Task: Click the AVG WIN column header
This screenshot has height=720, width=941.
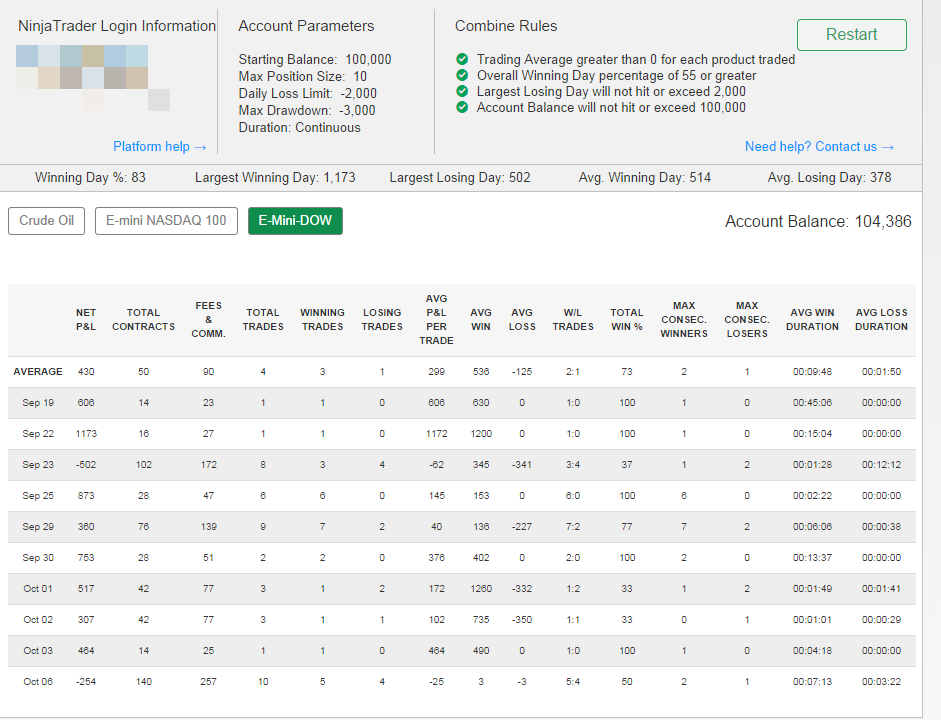Action: [x=481, y=320]
